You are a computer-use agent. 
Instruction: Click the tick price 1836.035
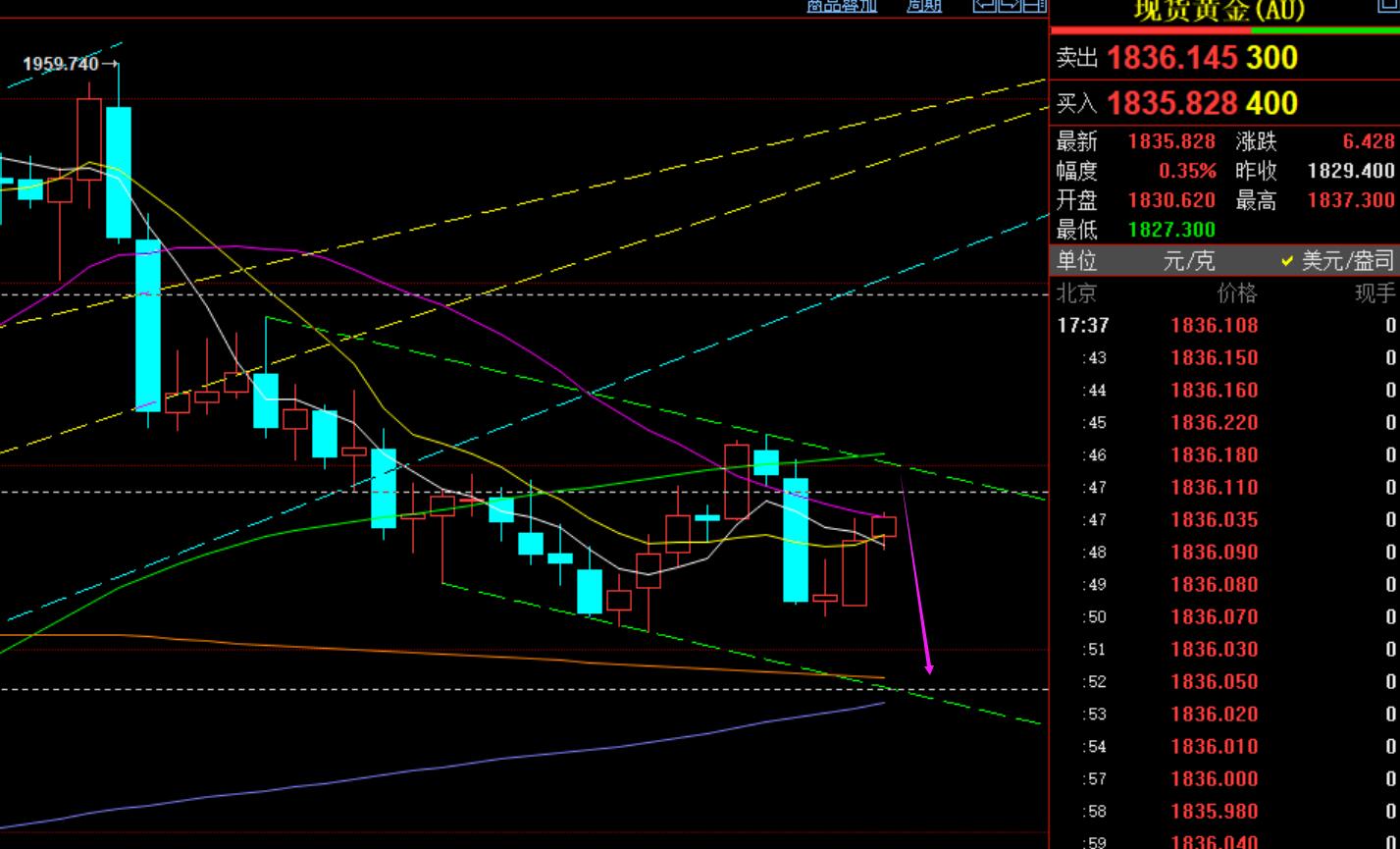coord(1215,519)
